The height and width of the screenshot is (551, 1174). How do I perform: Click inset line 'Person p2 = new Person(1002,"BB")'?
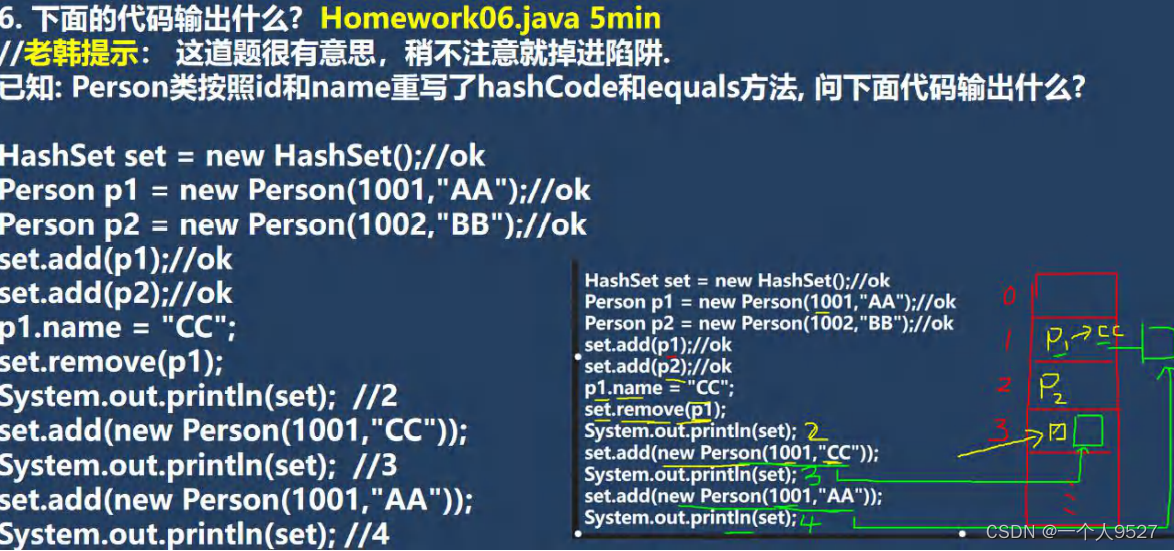[x=769, y=324]
